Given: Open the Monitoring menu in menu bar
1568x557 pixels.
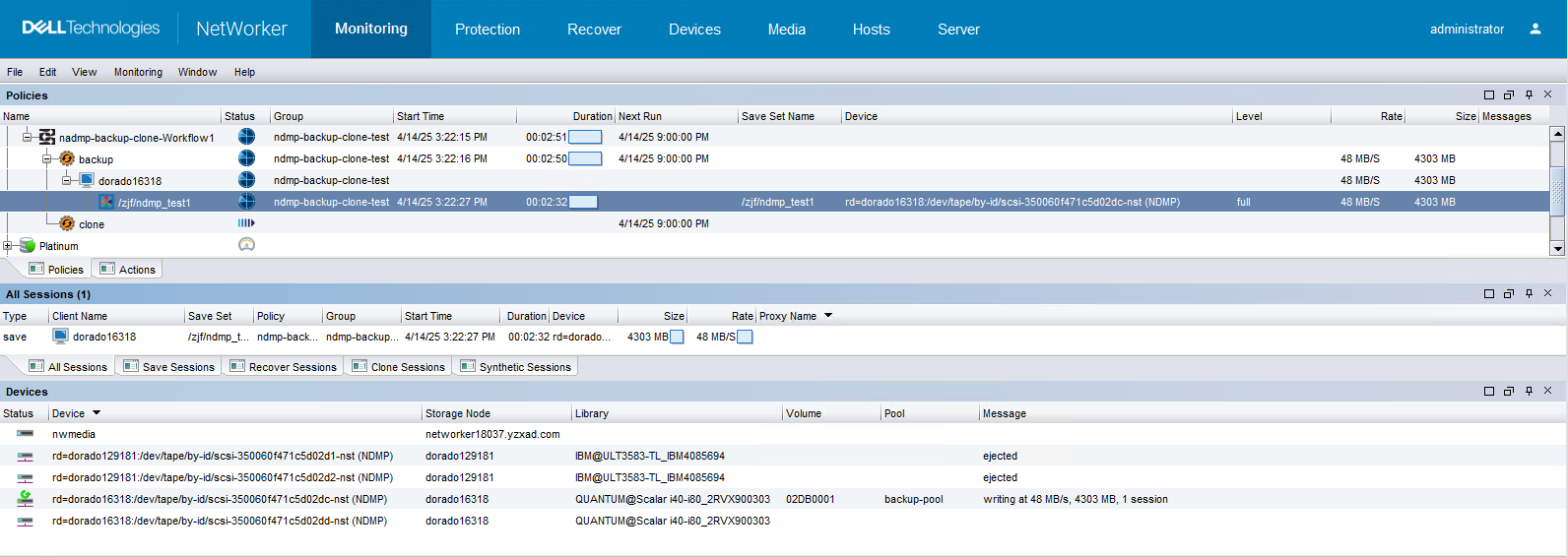Looking at the screenshot, I should 138,72.
